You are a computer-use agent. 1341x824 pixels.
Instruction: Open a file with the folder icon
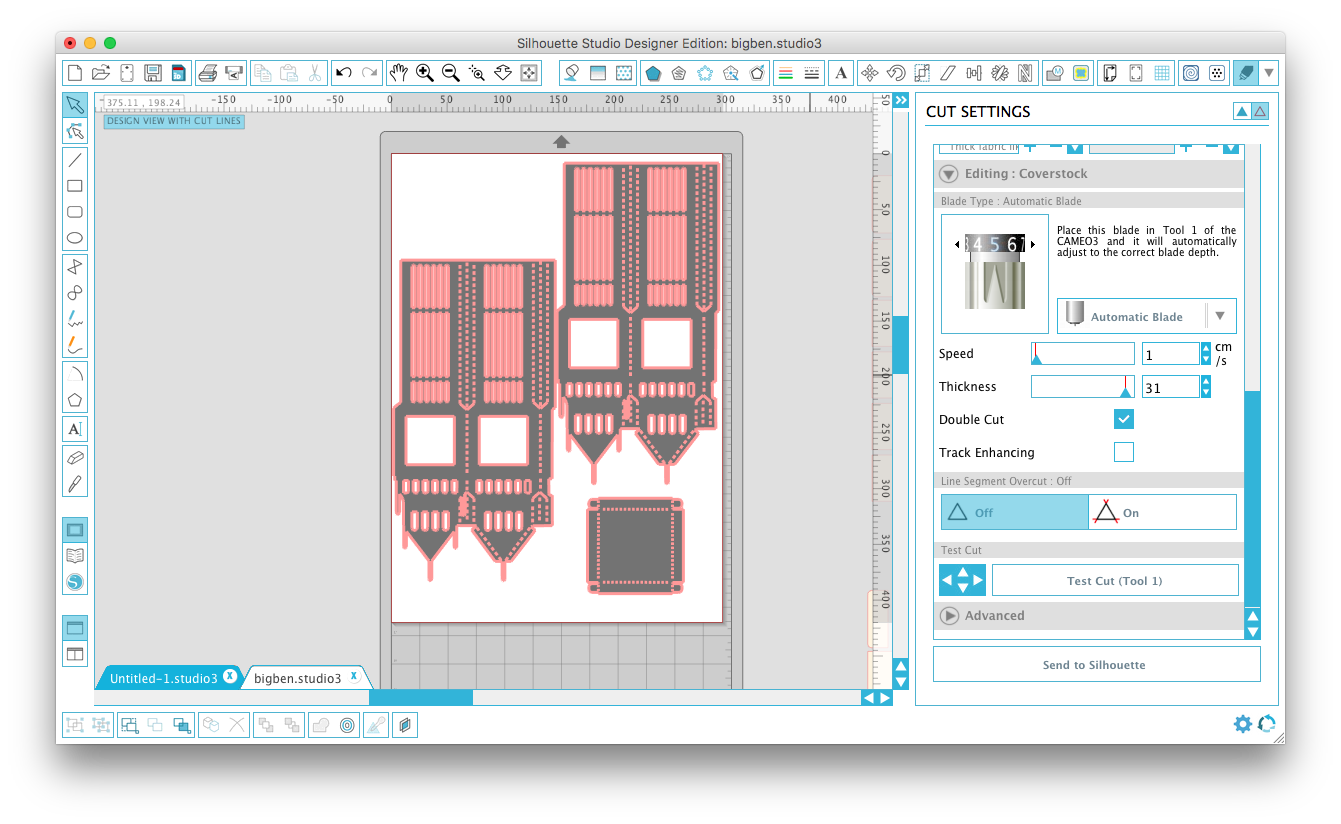[100, 73]
